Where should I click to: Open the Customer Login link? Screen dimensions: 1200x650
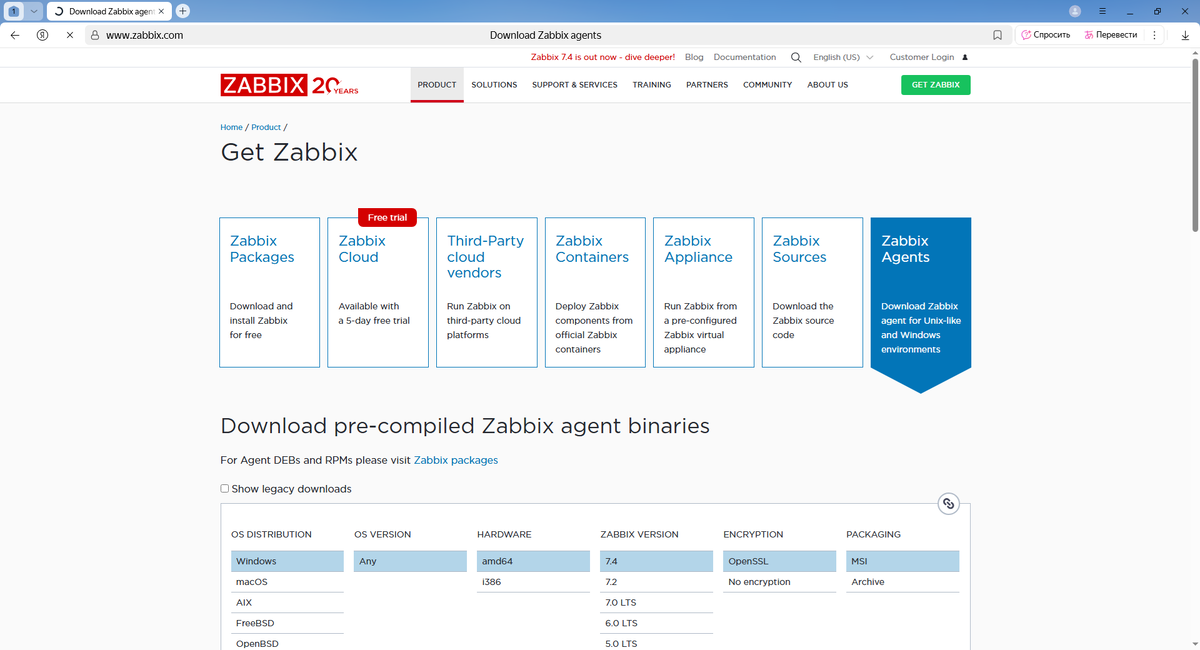tap(928, 57)
